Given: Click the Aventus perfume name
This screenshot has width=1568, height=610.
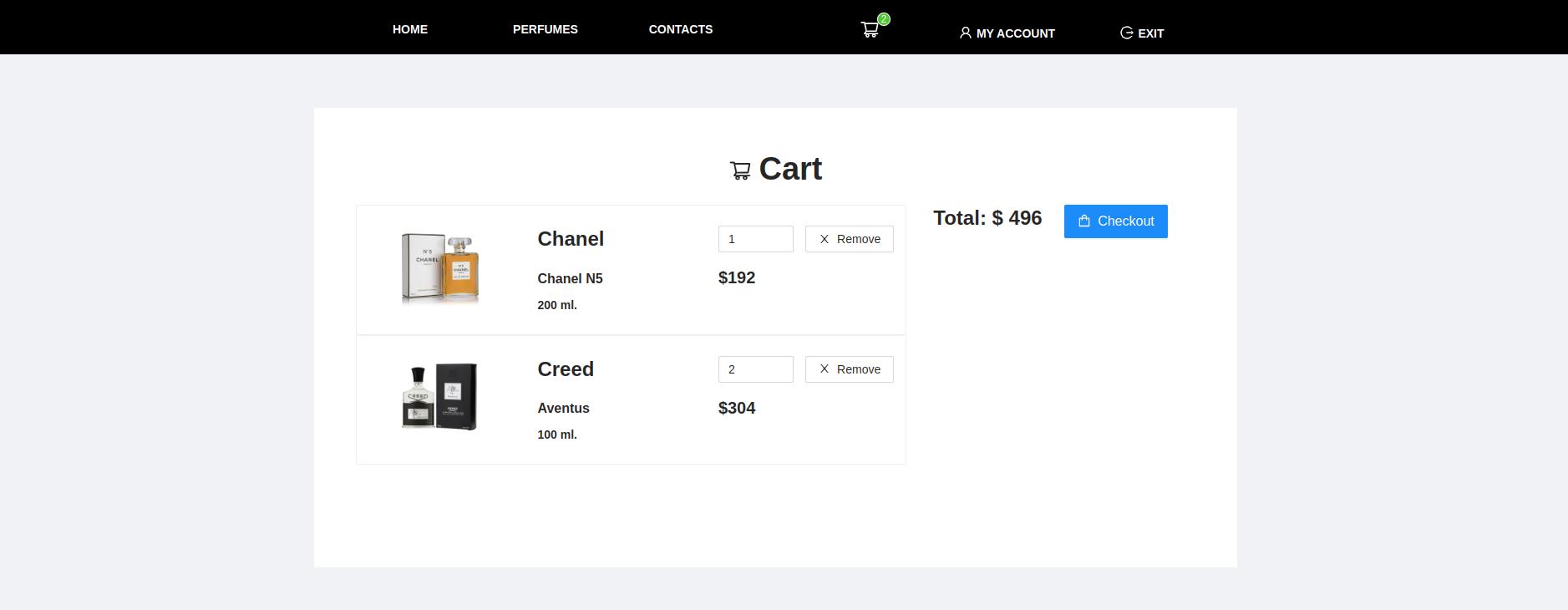Looking at the screenshot, I should click(x=564, y=409).
